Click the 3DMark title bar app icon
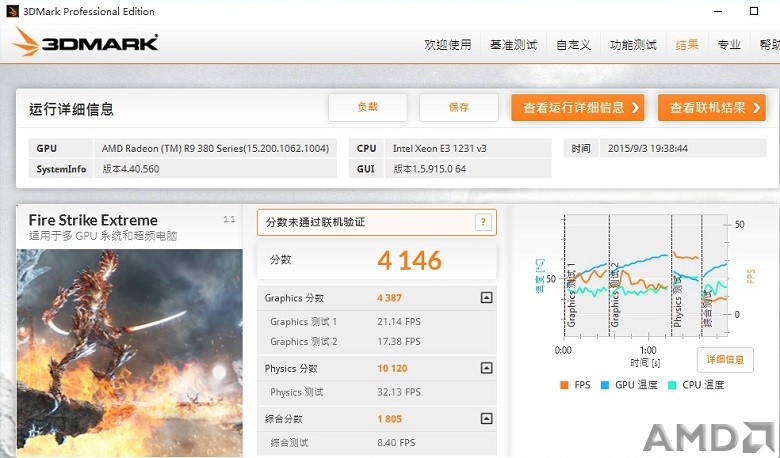 tap(12, 11)
